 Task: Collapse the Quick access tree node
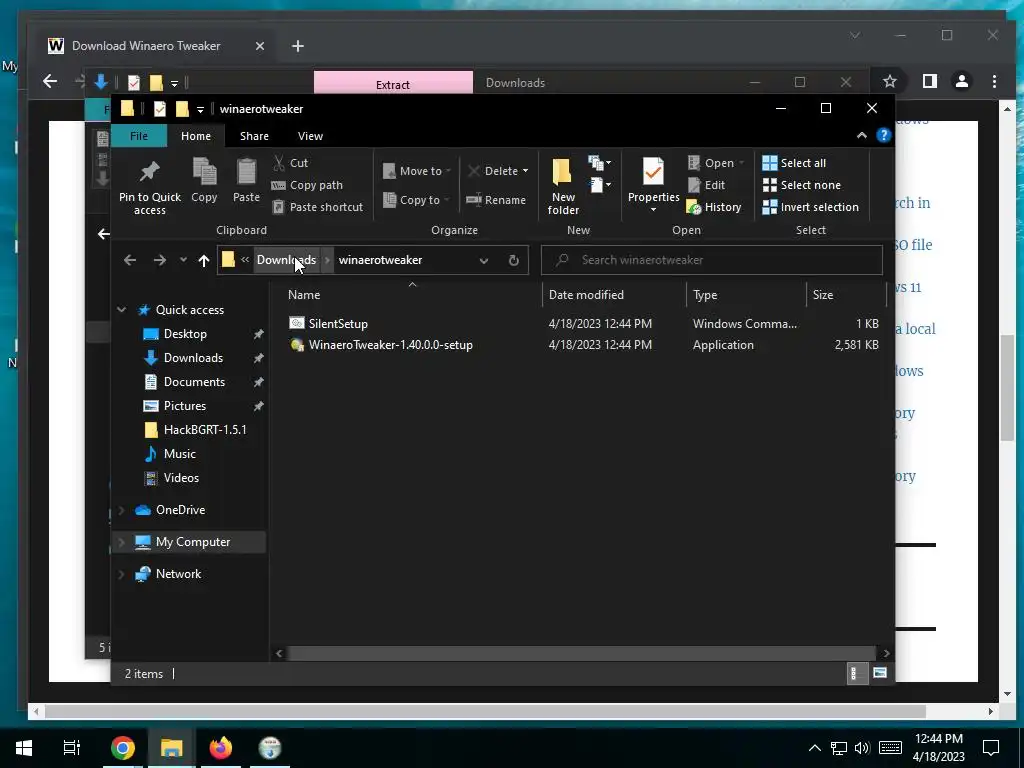click(121, 310)
